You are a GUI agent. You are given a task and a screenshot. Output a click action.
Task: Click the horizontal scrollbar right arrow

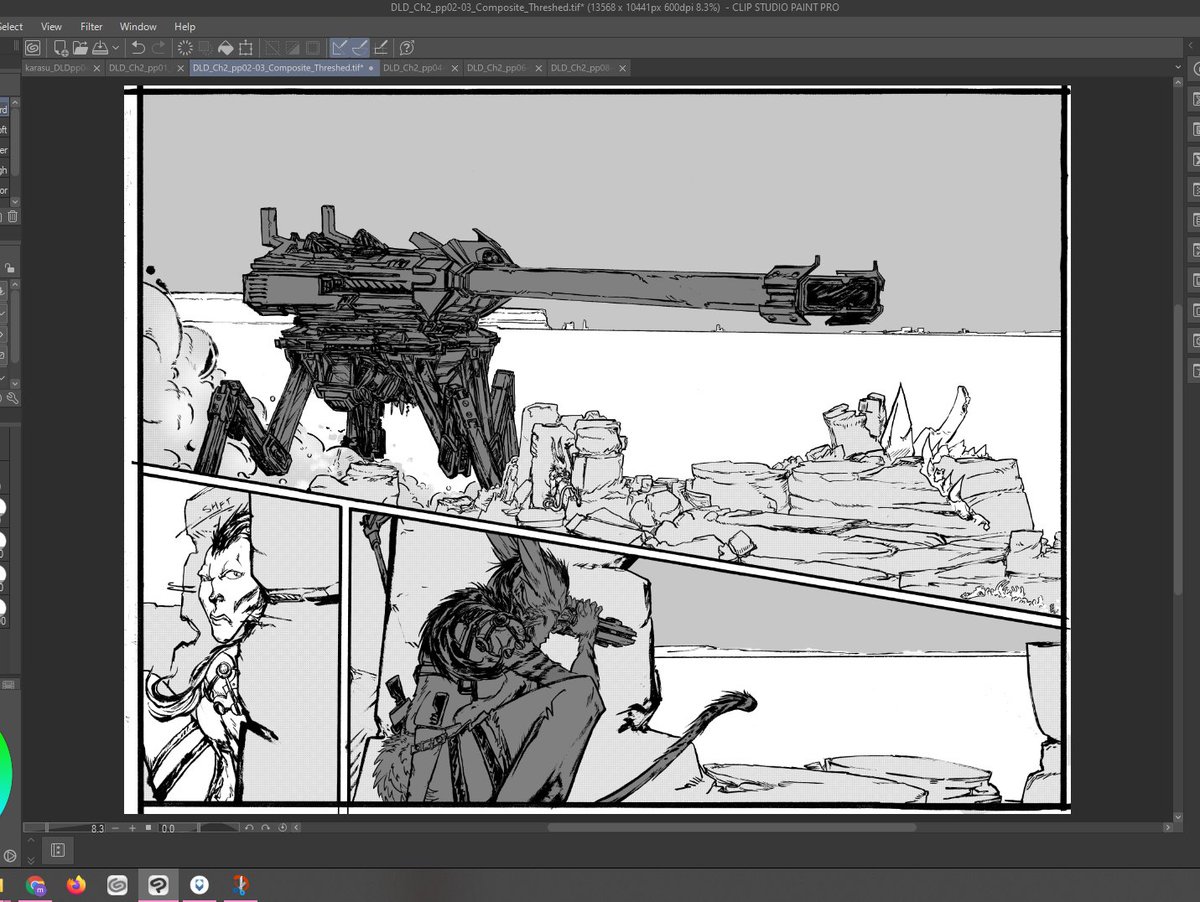pos(1167,828)
